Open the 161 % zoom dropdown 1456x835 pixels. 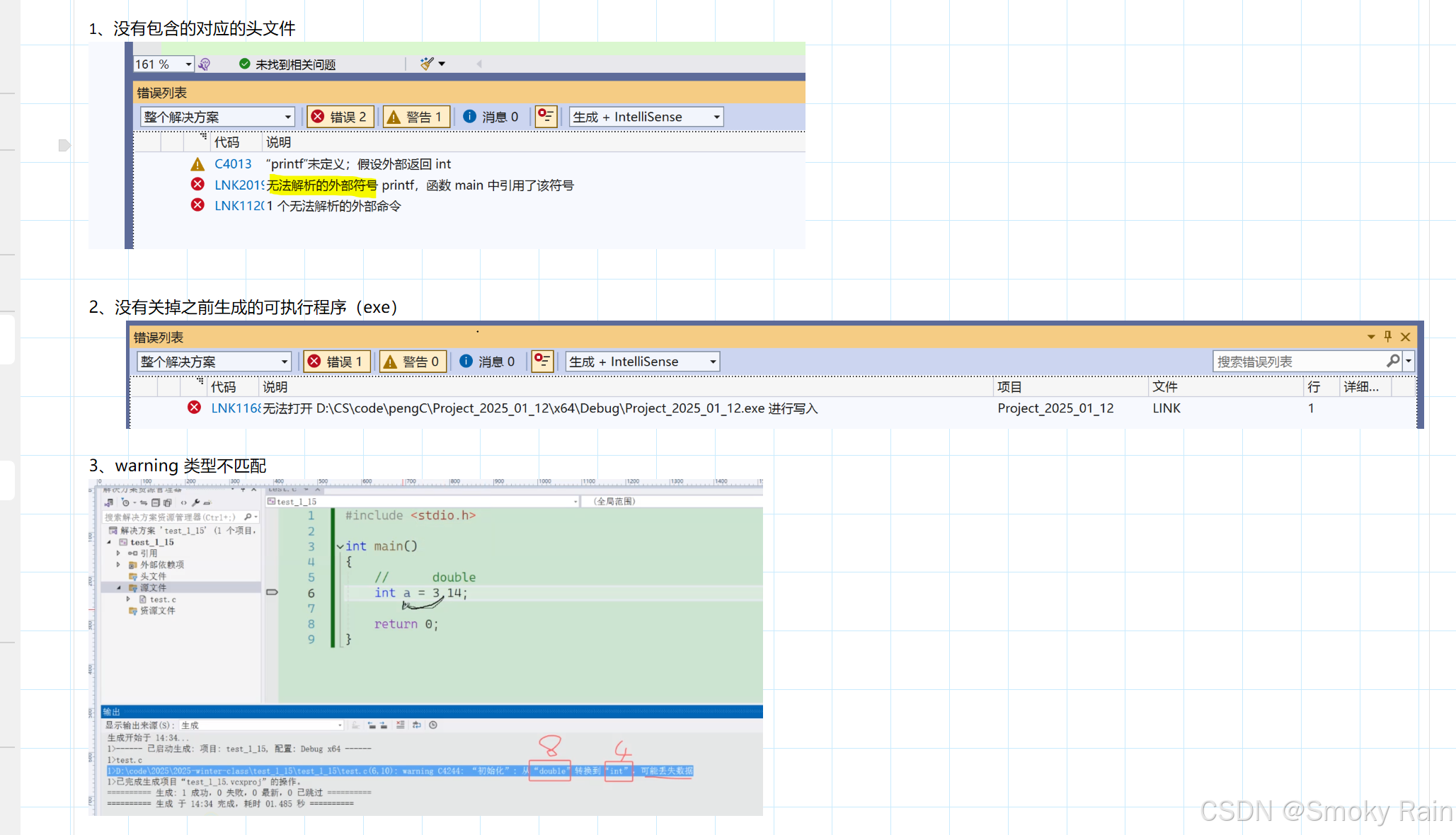point(188,64)
